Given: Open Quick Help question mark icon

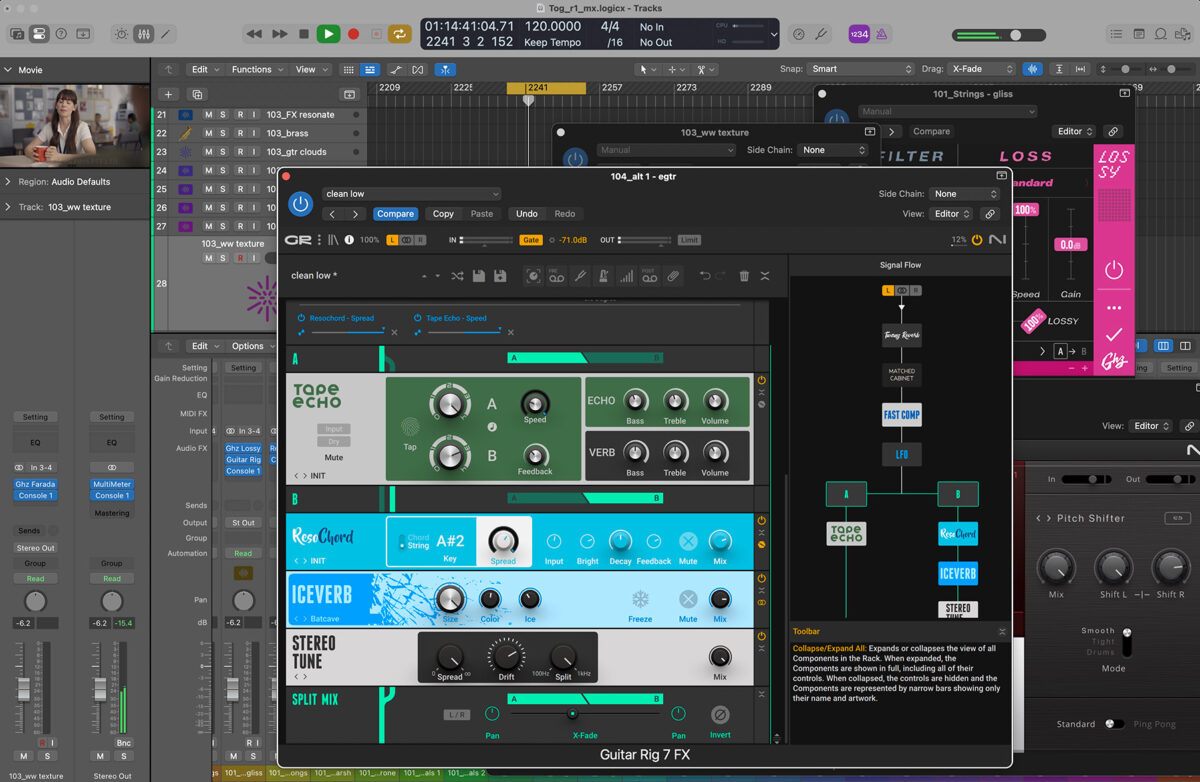Looking at the screenshot, I should (61, 34).
